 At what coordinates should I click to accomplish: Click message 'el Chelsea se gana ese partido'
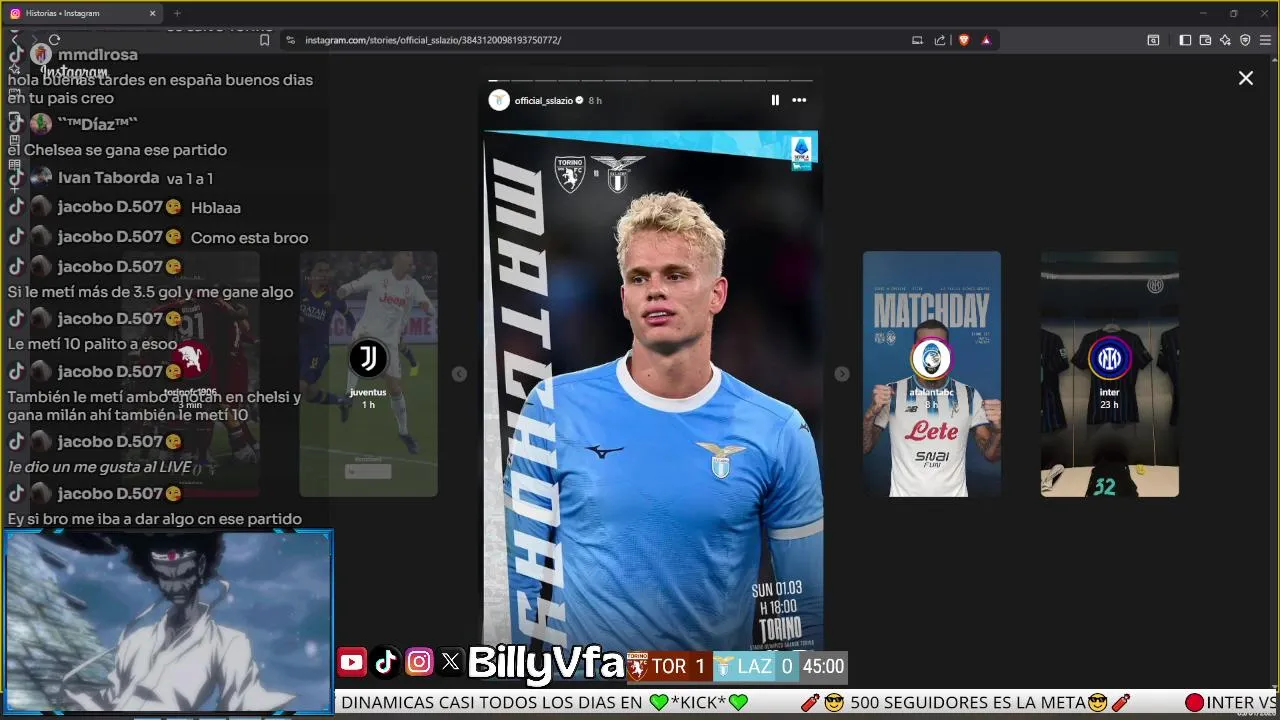[117, 150]
